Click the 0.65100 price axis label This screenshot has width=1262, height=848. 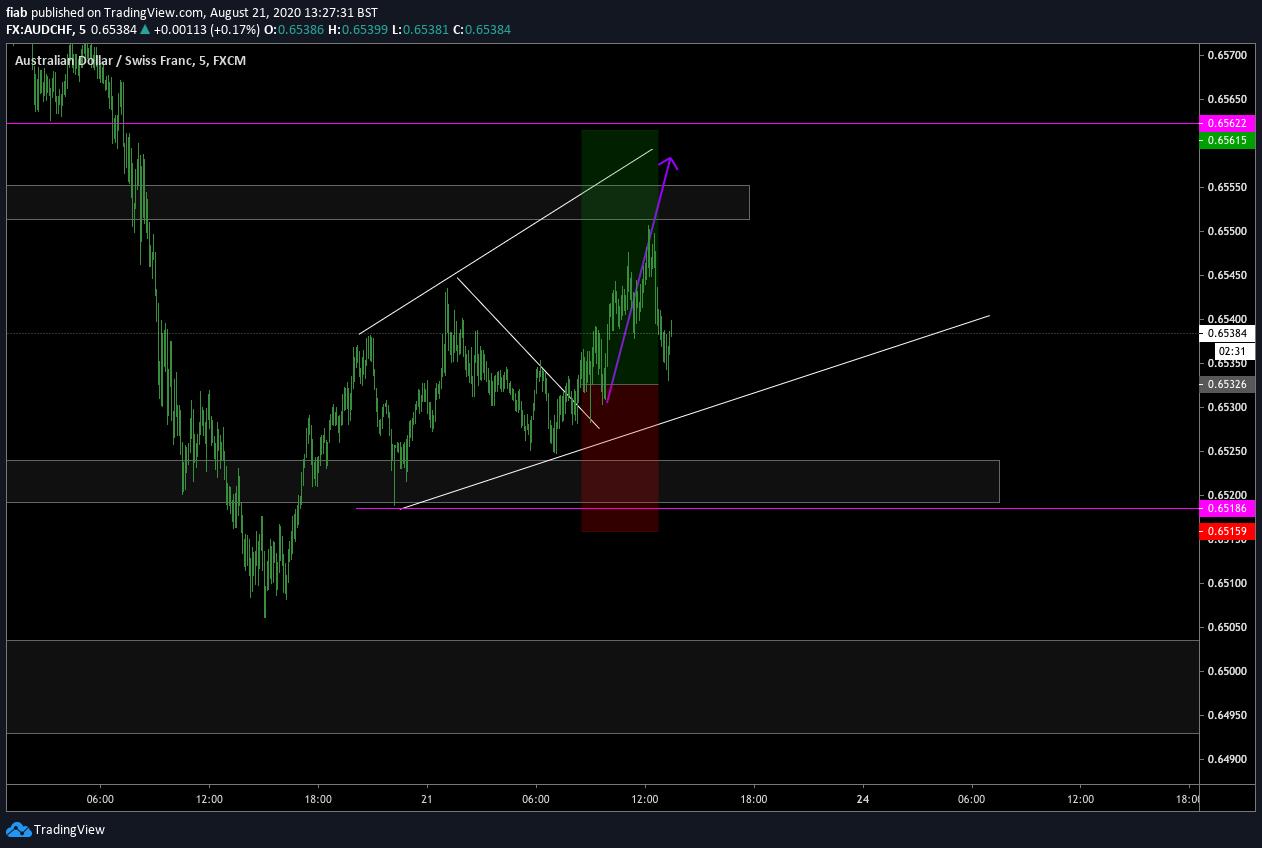tap(1226, 583)
